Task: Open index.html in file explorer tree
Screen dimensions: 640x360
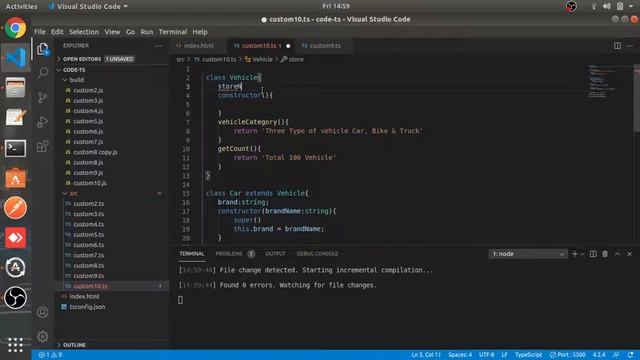Action: 84,297
